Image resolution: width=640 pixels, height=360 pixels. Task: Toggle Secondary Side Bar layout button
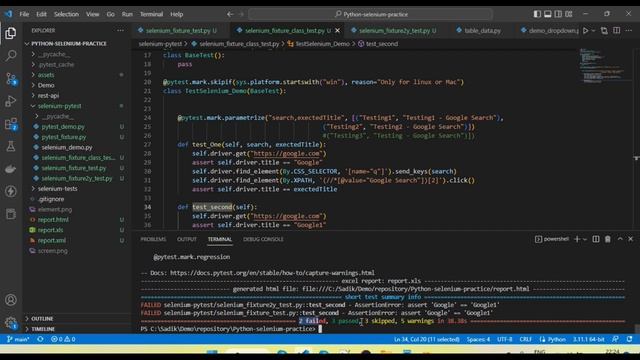pyautogui.click(x=558, y=14)
